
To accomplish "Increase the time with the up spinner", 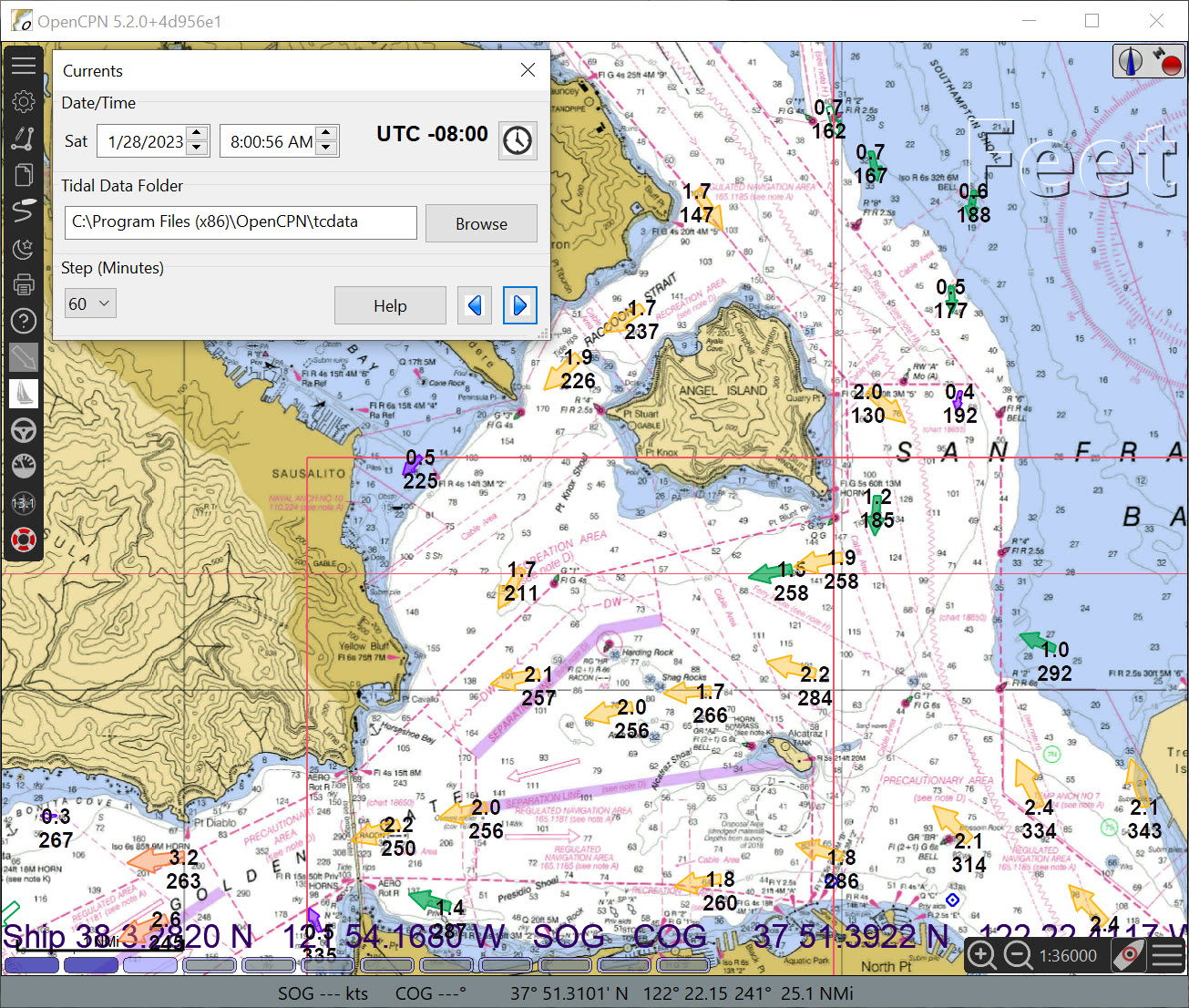I will tap(328, 134).
